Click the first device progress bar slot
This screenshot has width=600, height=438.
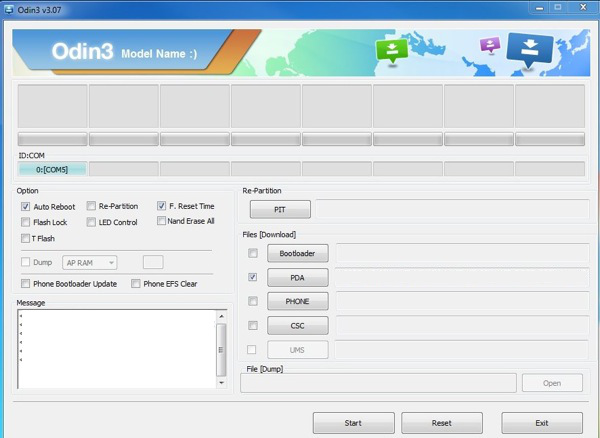click(x=52, y=139)
